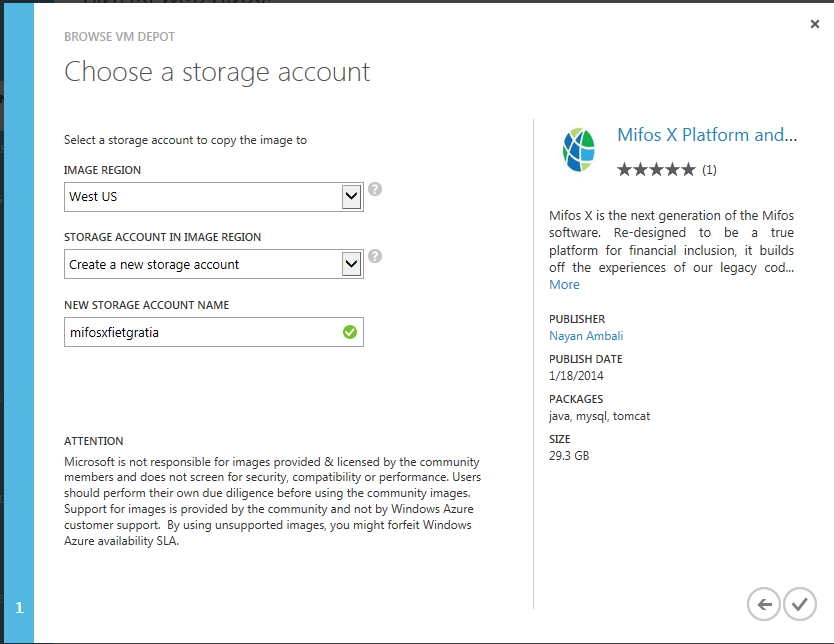Viewport: 834px width, 644px height.
Task: Click the checkmark button to finish
Action: point(799,604)
